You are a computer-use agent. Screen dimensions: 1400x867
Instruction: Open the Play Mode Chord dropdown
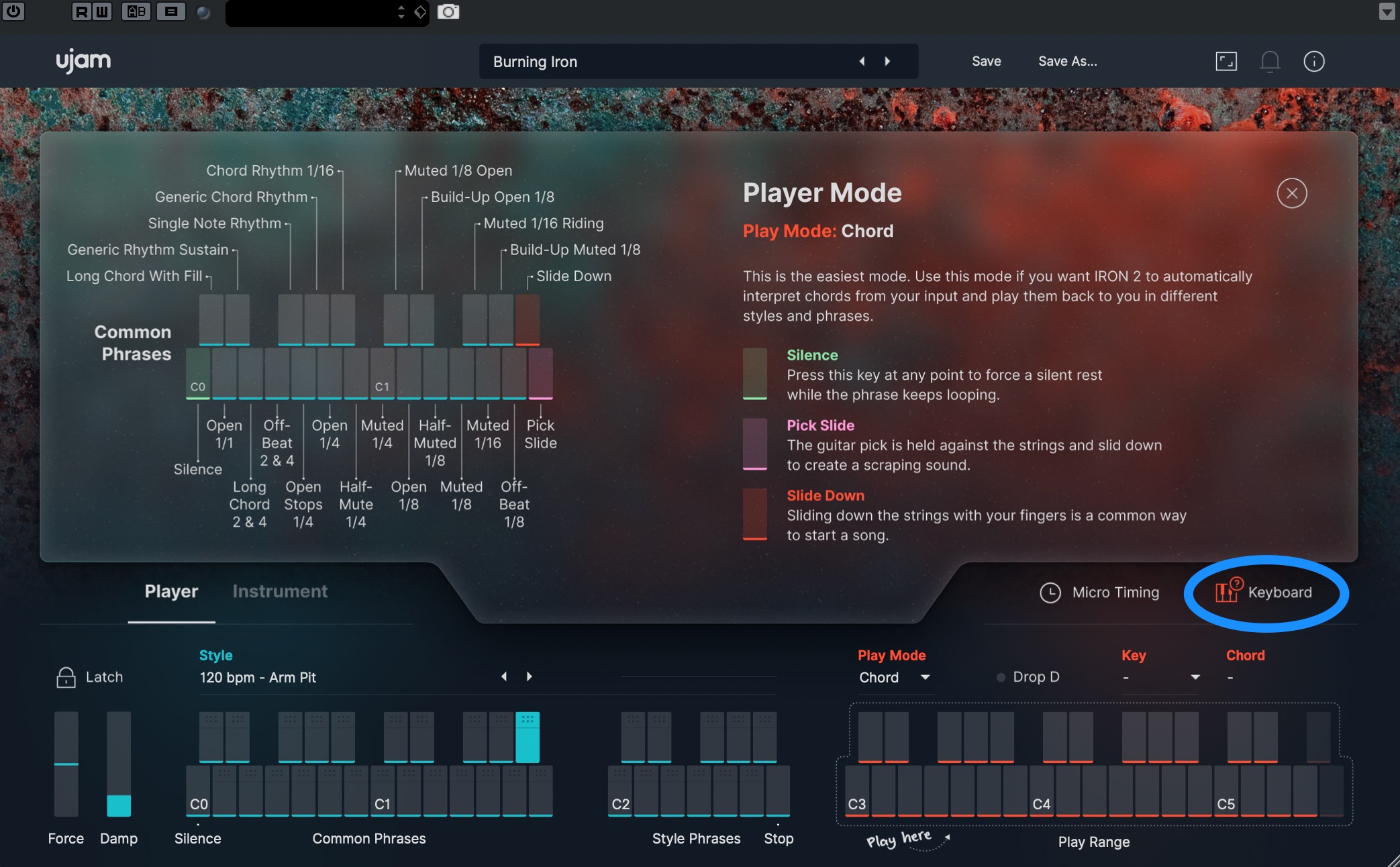[x=895, y=678]
